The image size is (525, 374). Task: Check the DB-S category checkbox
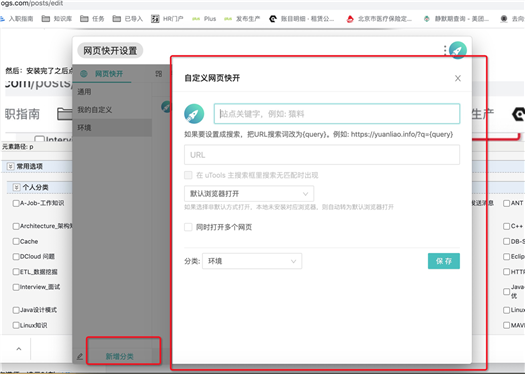(507, 241)
